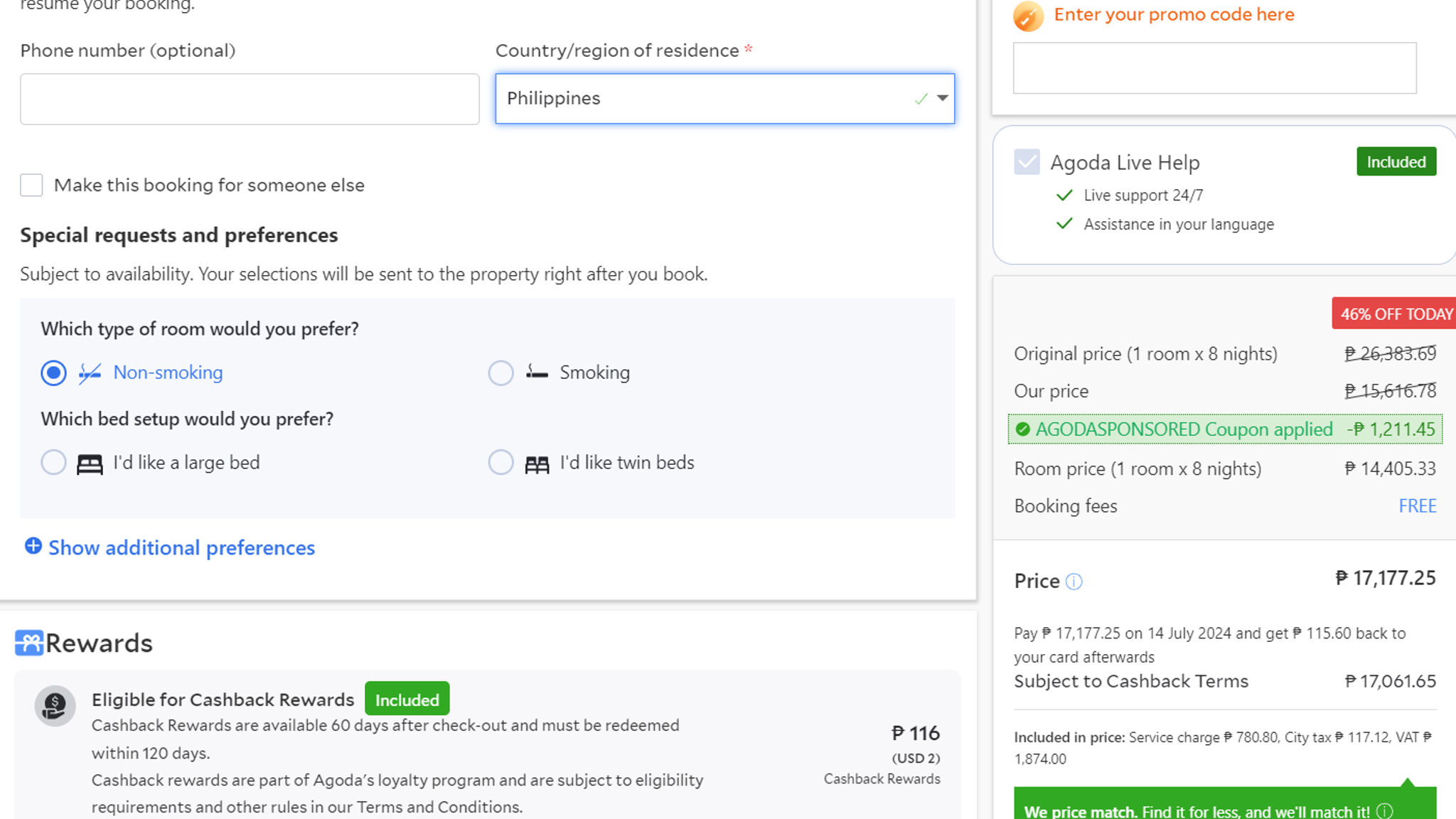Select the Philippines country dropdown value
Viewport: 1456px width, 819px height.
pyautogui.click(x=725, y=97)
